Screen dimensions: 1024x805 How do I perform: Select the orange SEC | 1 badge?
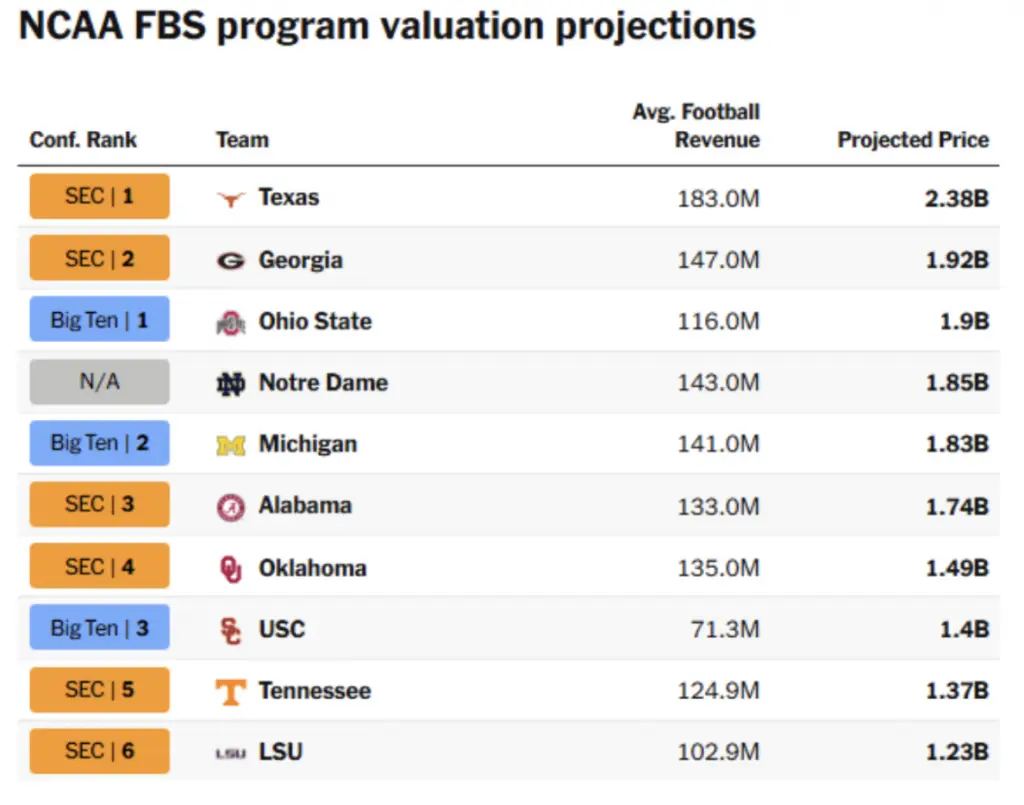click(x=99, y=197)
